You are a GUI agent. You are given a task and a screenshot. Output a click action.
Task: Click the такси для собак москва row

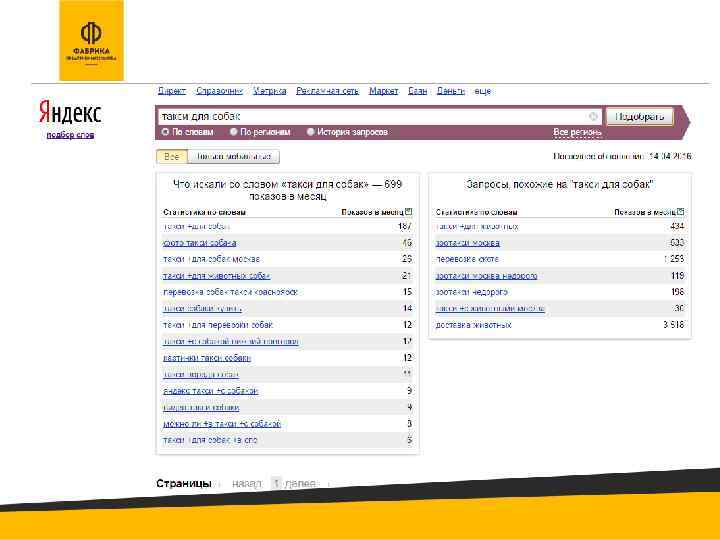pos(287,259)
